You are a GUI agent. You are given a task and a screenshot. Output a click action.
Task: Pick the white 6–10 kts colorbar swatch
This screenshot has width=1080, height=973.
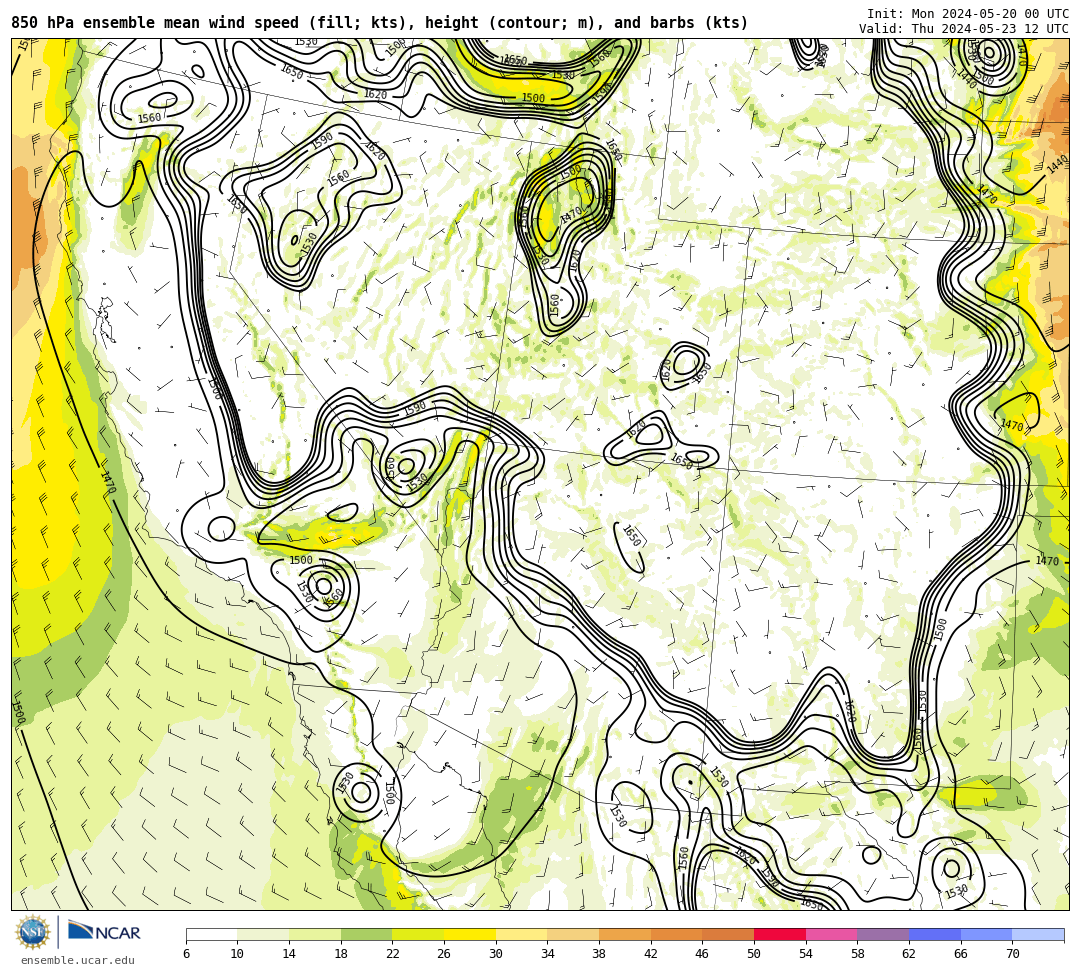[x=211, y=934]
